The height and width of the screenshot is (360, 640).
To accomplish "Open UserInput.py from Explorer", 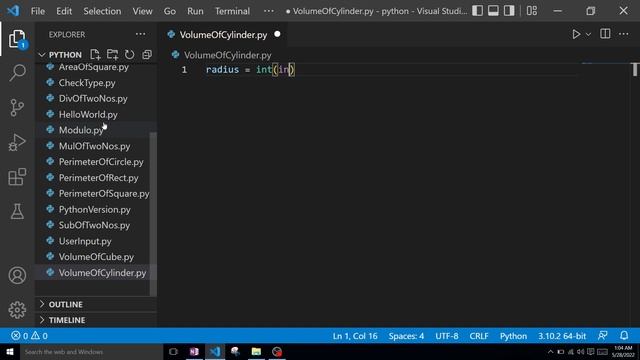I will pyautogui.click(x=85, y=241).
